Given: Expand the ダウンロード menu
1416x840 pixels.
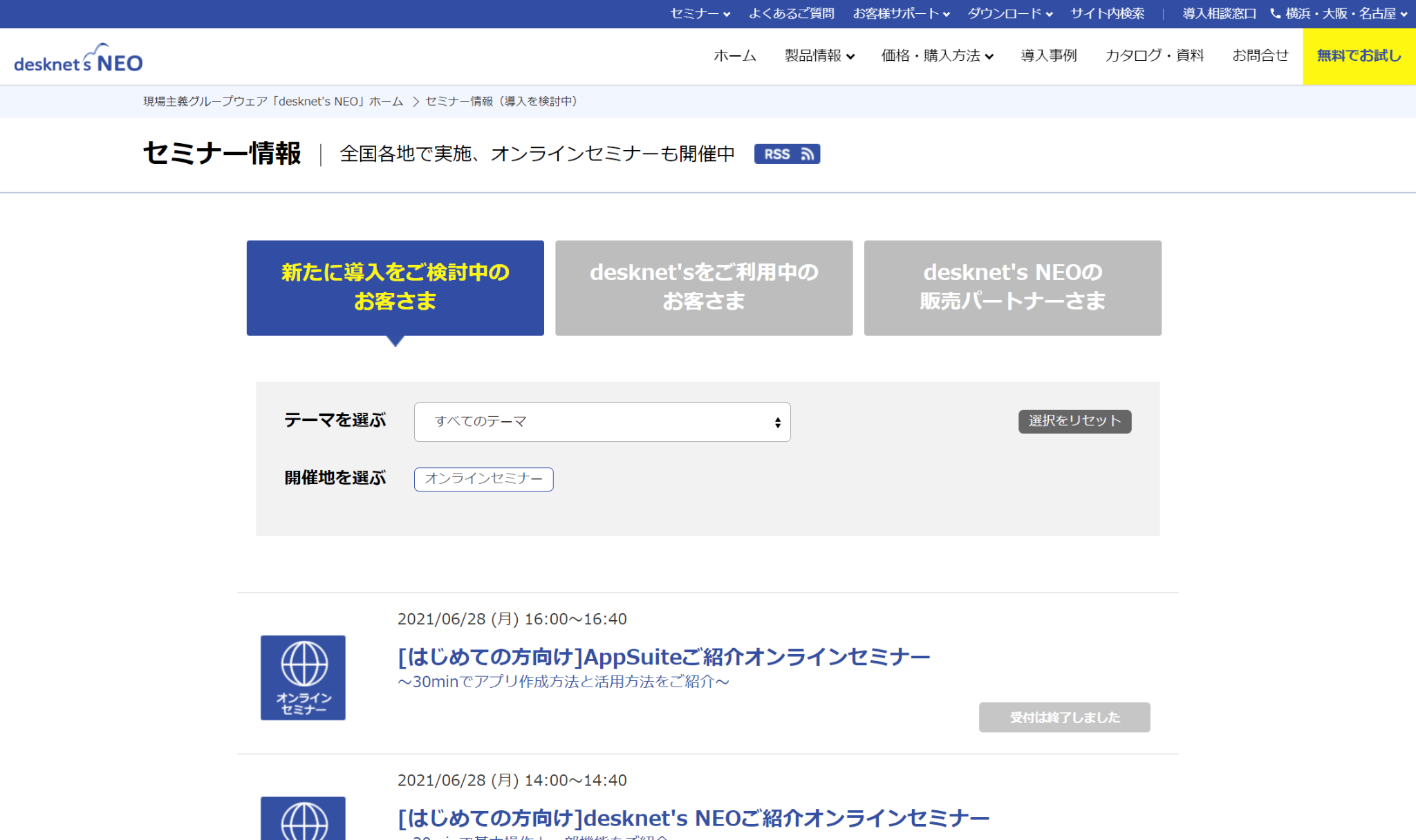Looking at the screenshot, I should 1009,13.
